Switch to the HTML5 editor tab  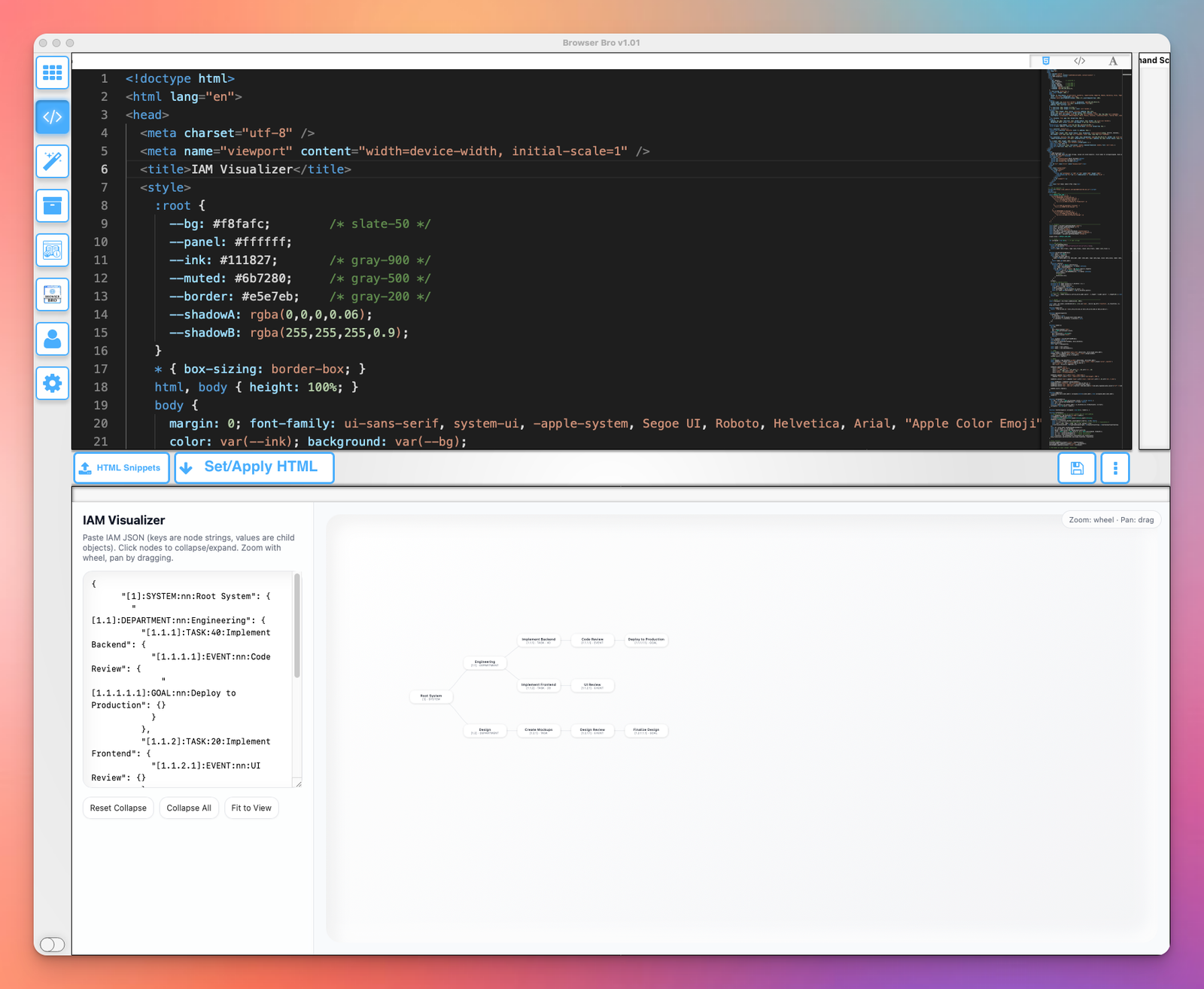[x=1045, y=61]
